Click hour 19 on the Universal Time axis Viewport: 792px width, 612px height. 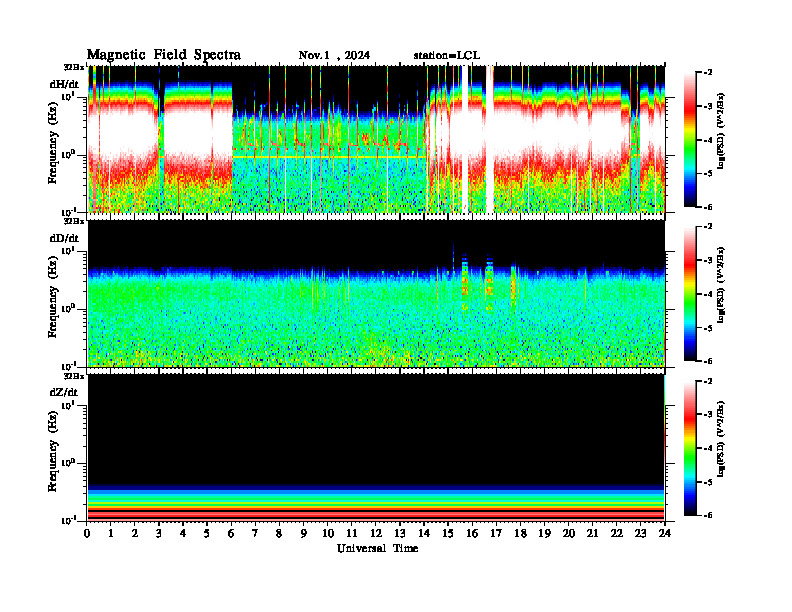pos(544,533)
